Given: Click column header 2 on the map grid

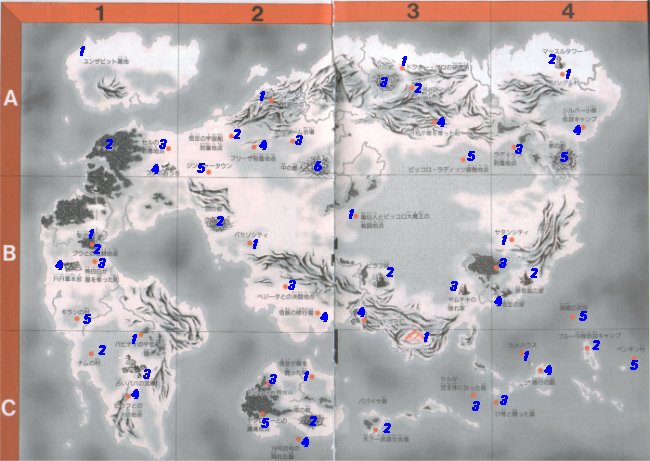Looking at the screenshot, I should coord(257,14).
